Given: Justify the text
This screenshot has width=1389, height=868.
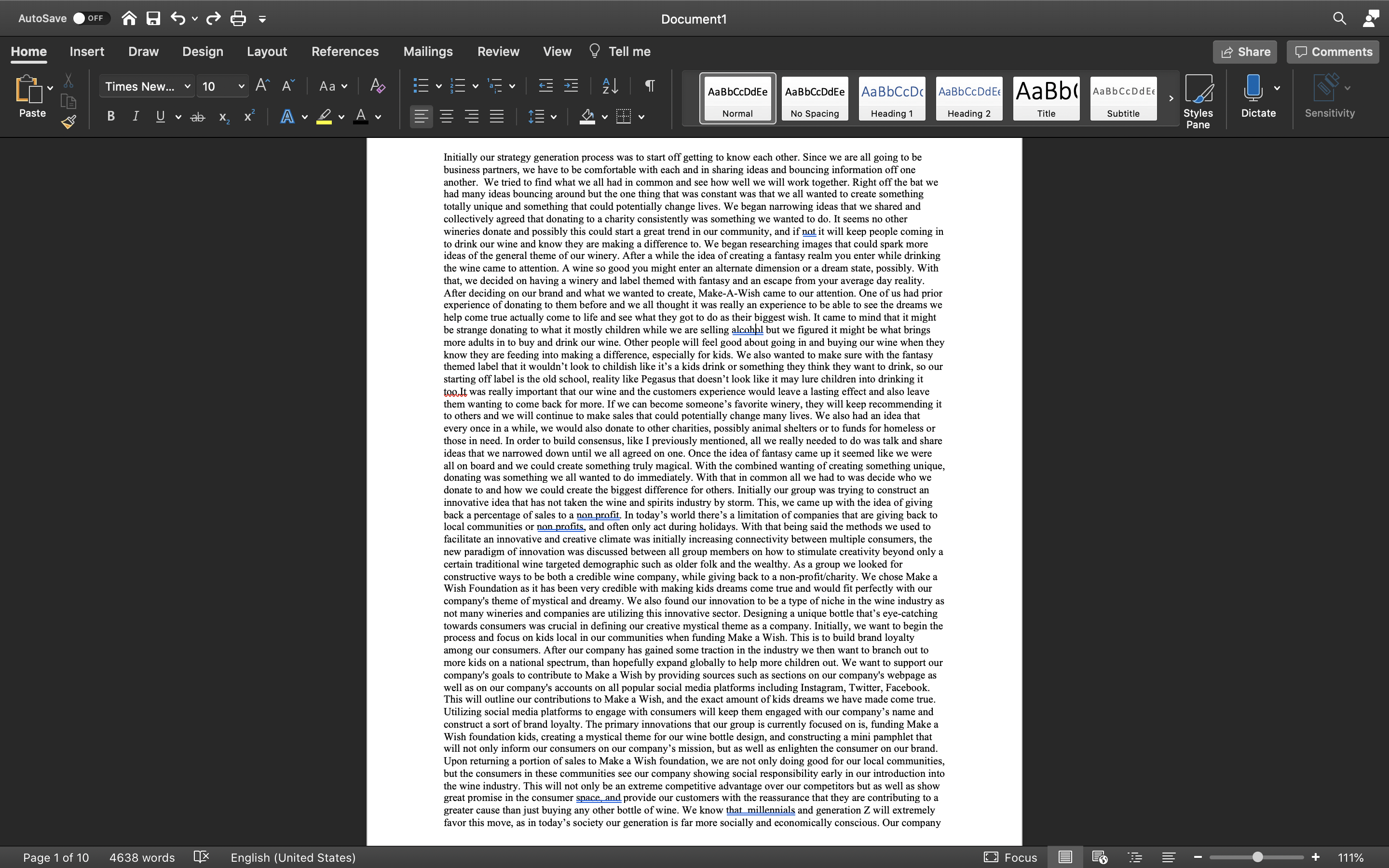Looking at the screenshot, I should [x=497, y=117].
